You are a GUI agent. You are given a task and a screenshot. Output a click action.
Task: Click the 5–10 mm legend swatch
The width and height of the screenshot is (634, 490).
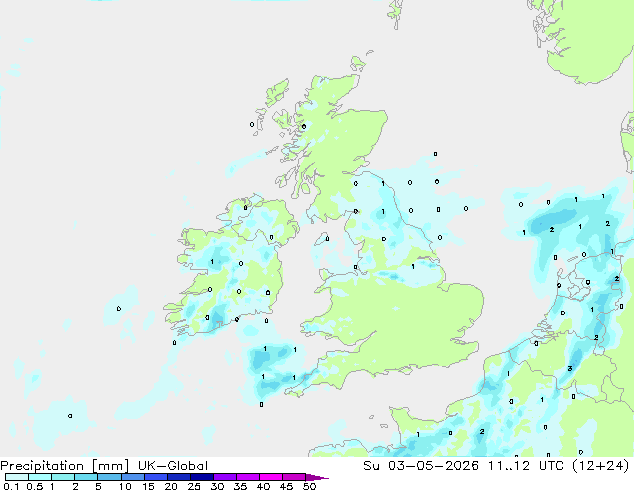tap(109, 477)
